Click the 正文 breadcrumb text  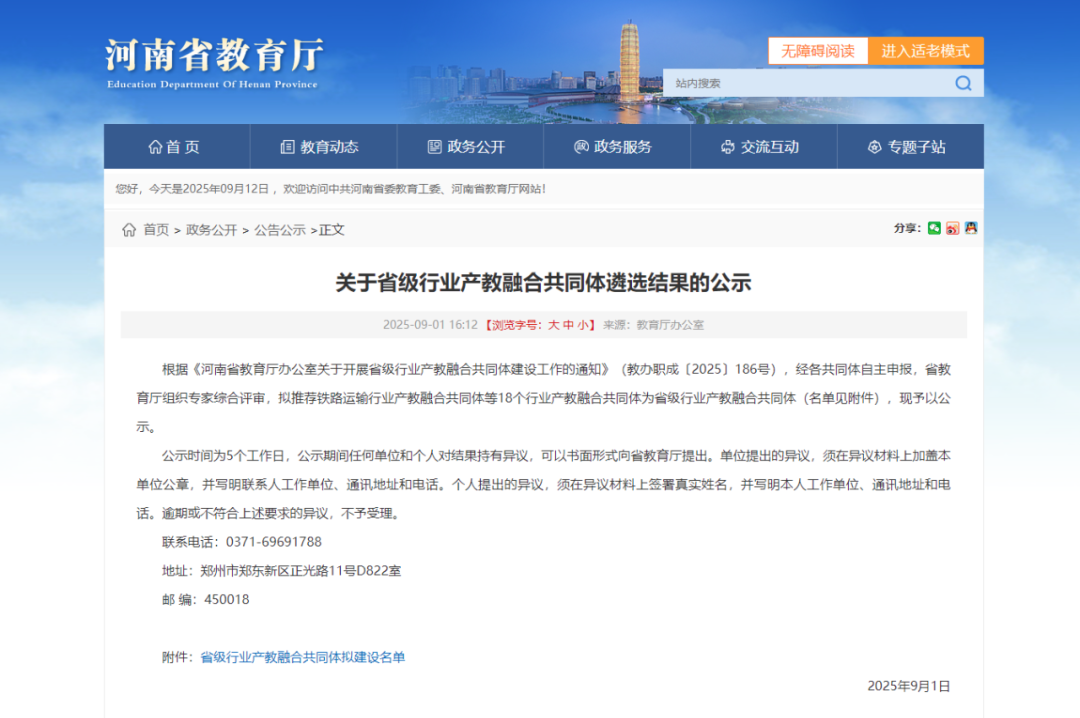pos(331,230)
